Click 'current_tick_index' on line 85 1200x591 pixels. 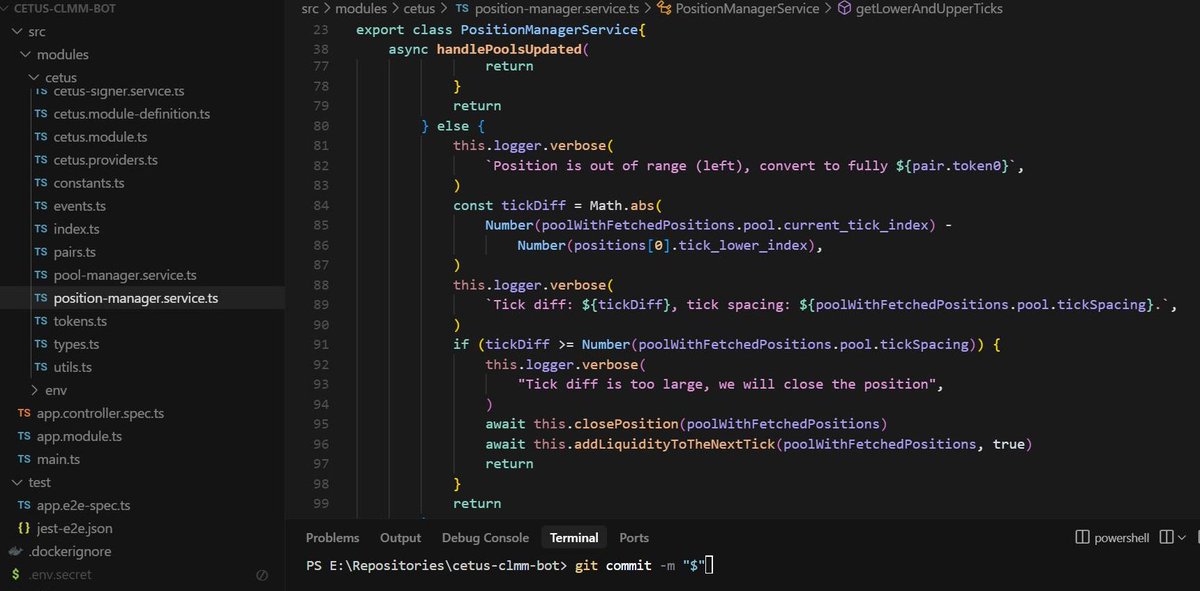[x=857, y=225]
